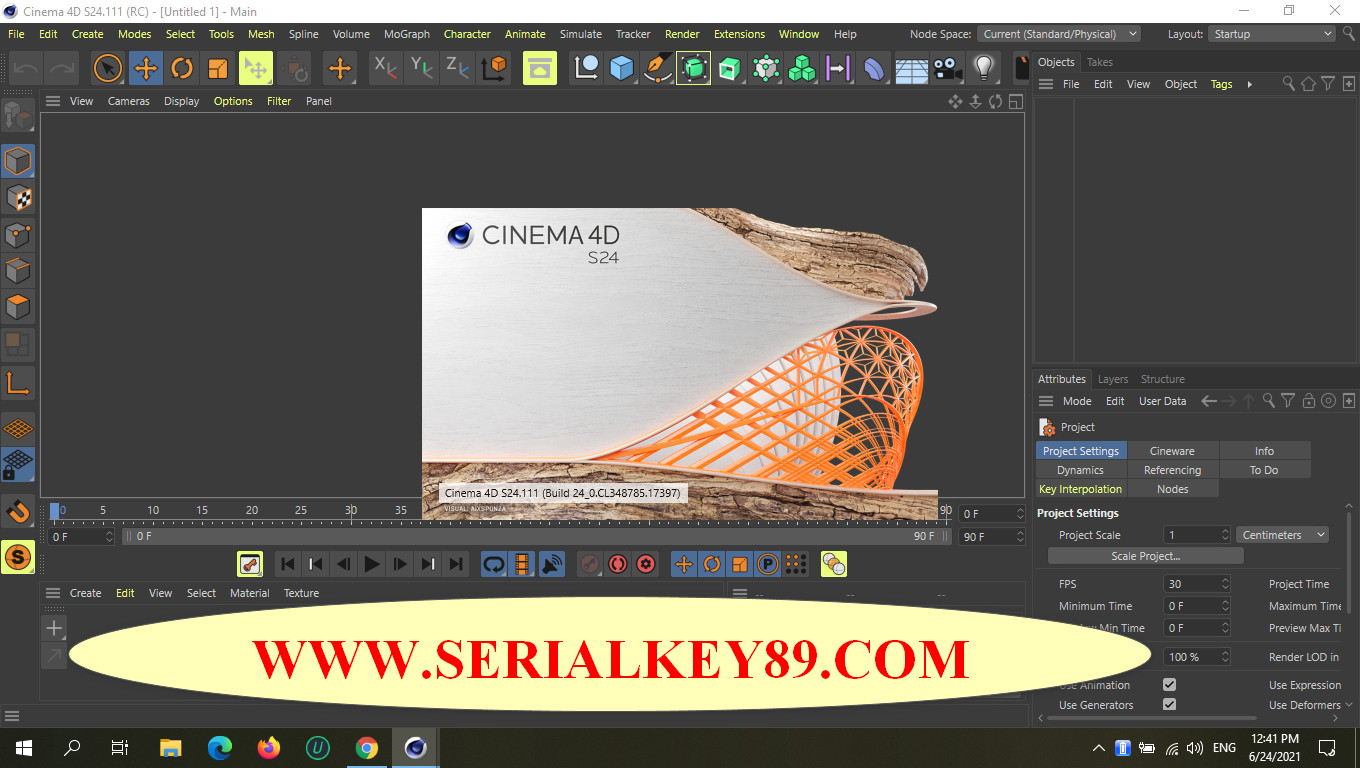This screenshot has height=768, width=1360.
Task: Select Polygons mode in left palette
Action: click(18, 307)
